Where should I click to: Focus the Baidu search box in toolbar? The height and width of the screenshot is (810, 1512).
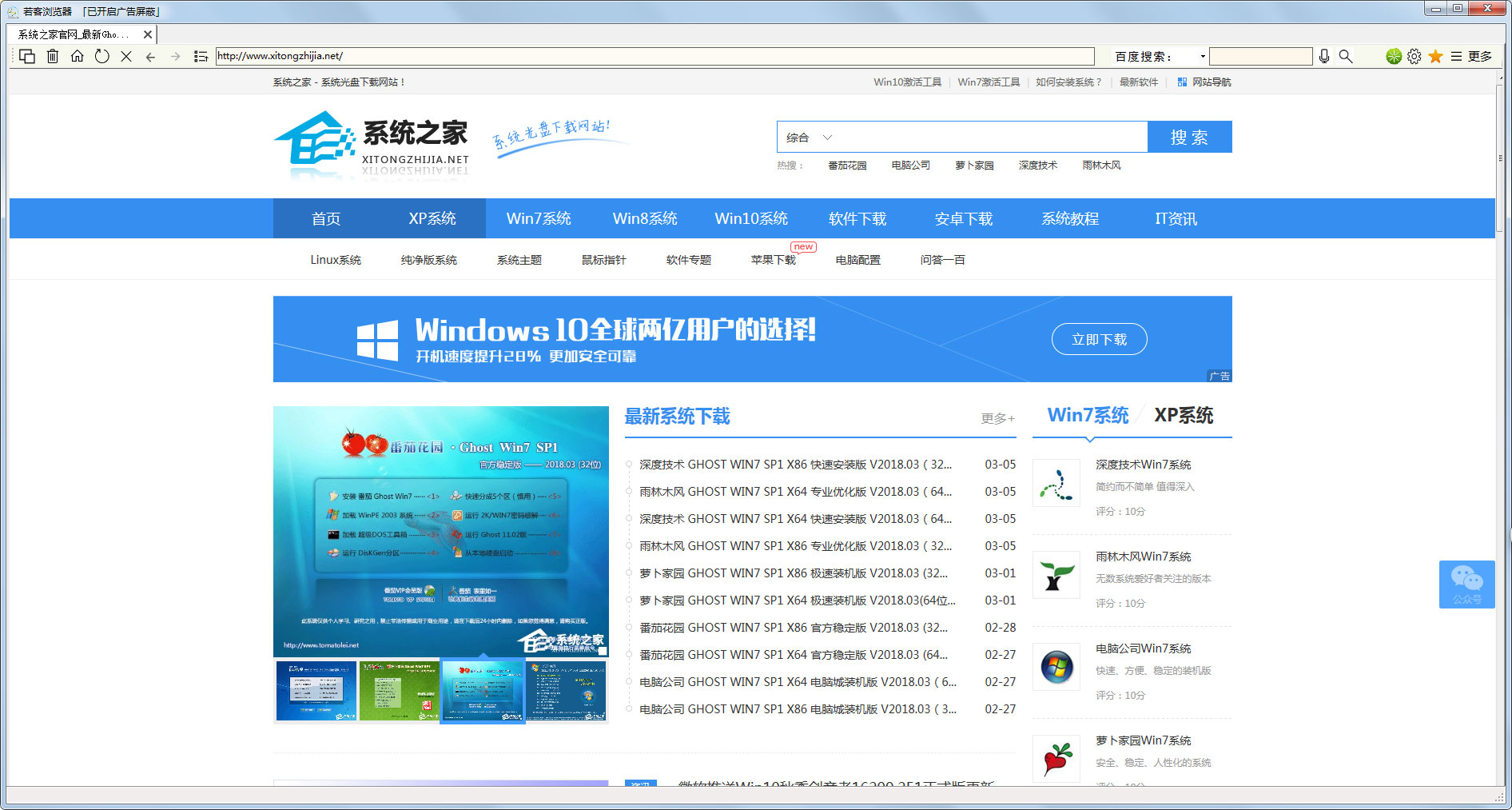tap(1260, 56)
